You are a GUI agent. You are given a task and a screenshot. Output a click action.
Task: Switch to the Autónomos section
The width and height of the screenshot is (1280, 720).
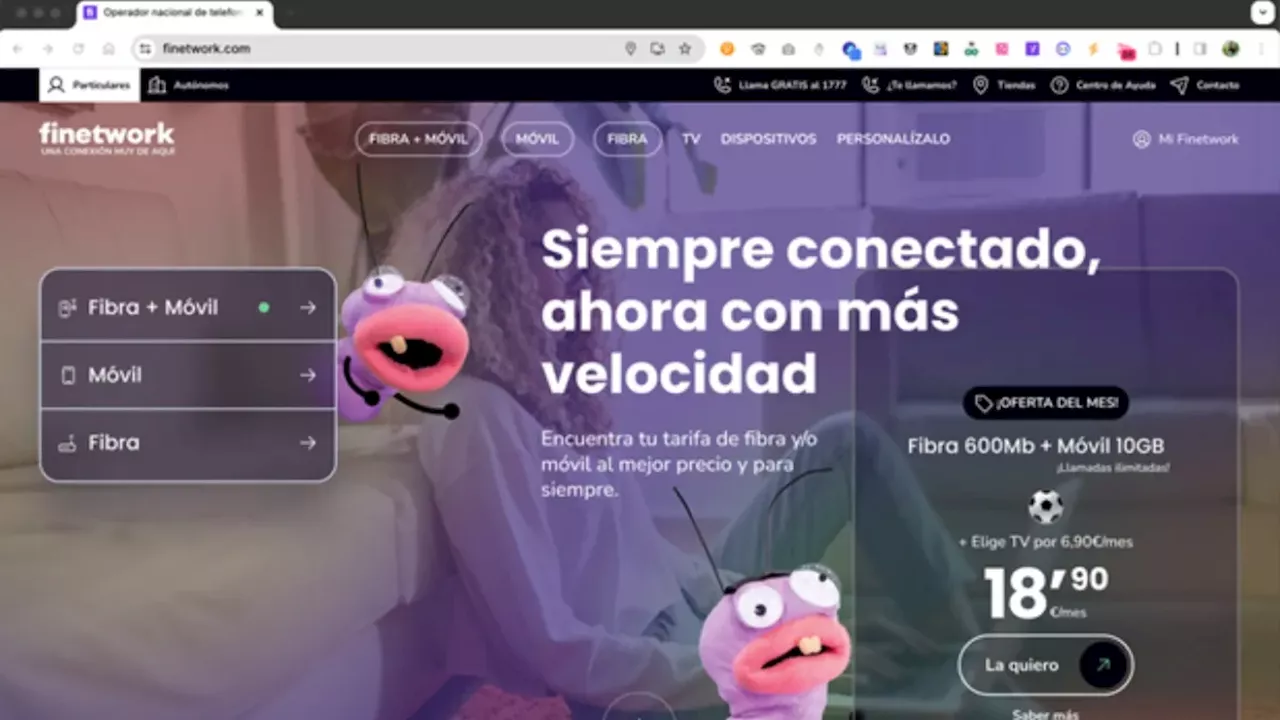(x=188, y=85)
